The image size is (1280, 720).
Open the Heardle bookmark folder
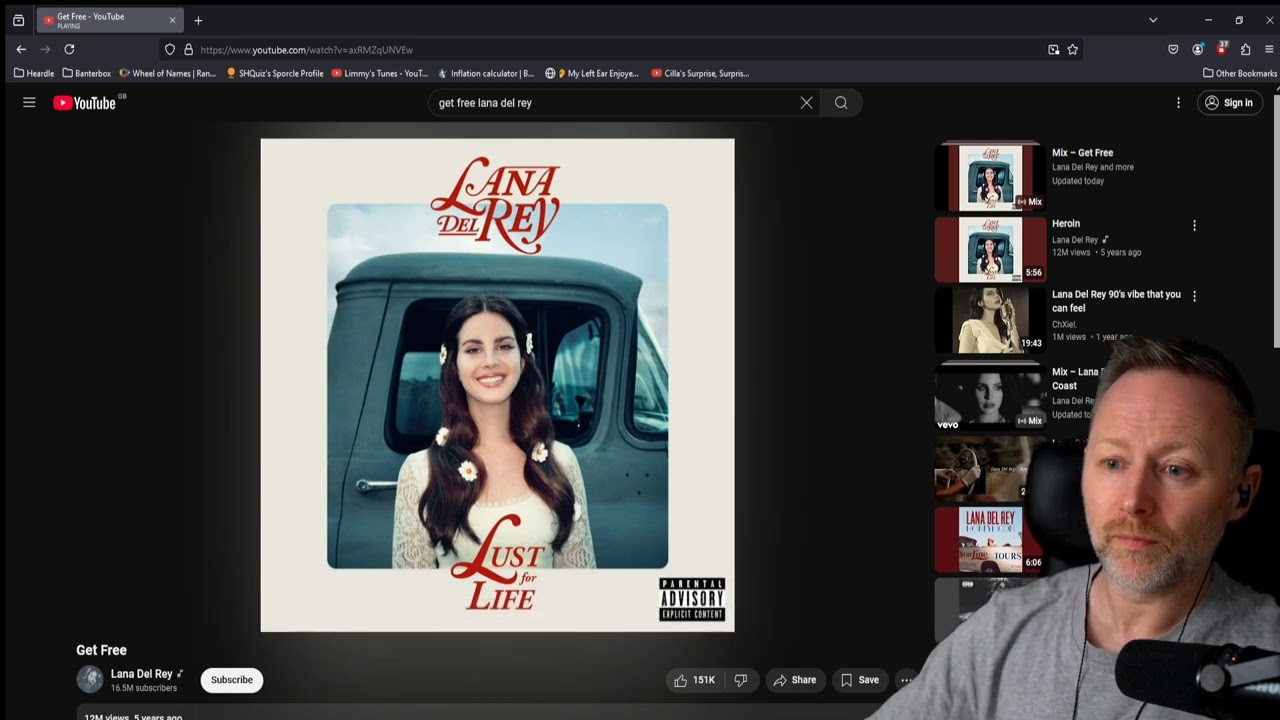click(34, 73)
